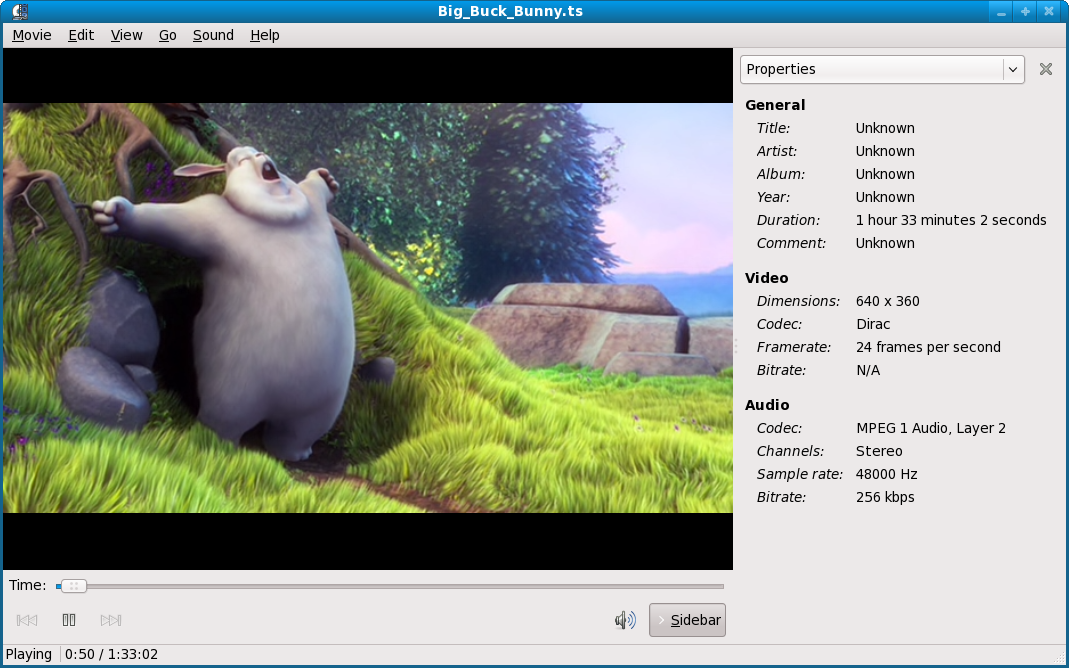Select the audio Codec value 'MPEG 1 Audio, Layer 2'

[931, 428]
